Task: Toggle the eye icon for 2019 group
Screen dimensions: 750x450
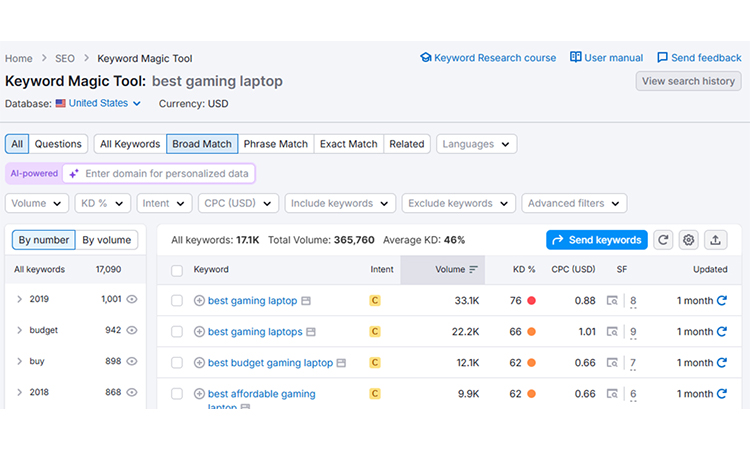Action: point(132,299)
